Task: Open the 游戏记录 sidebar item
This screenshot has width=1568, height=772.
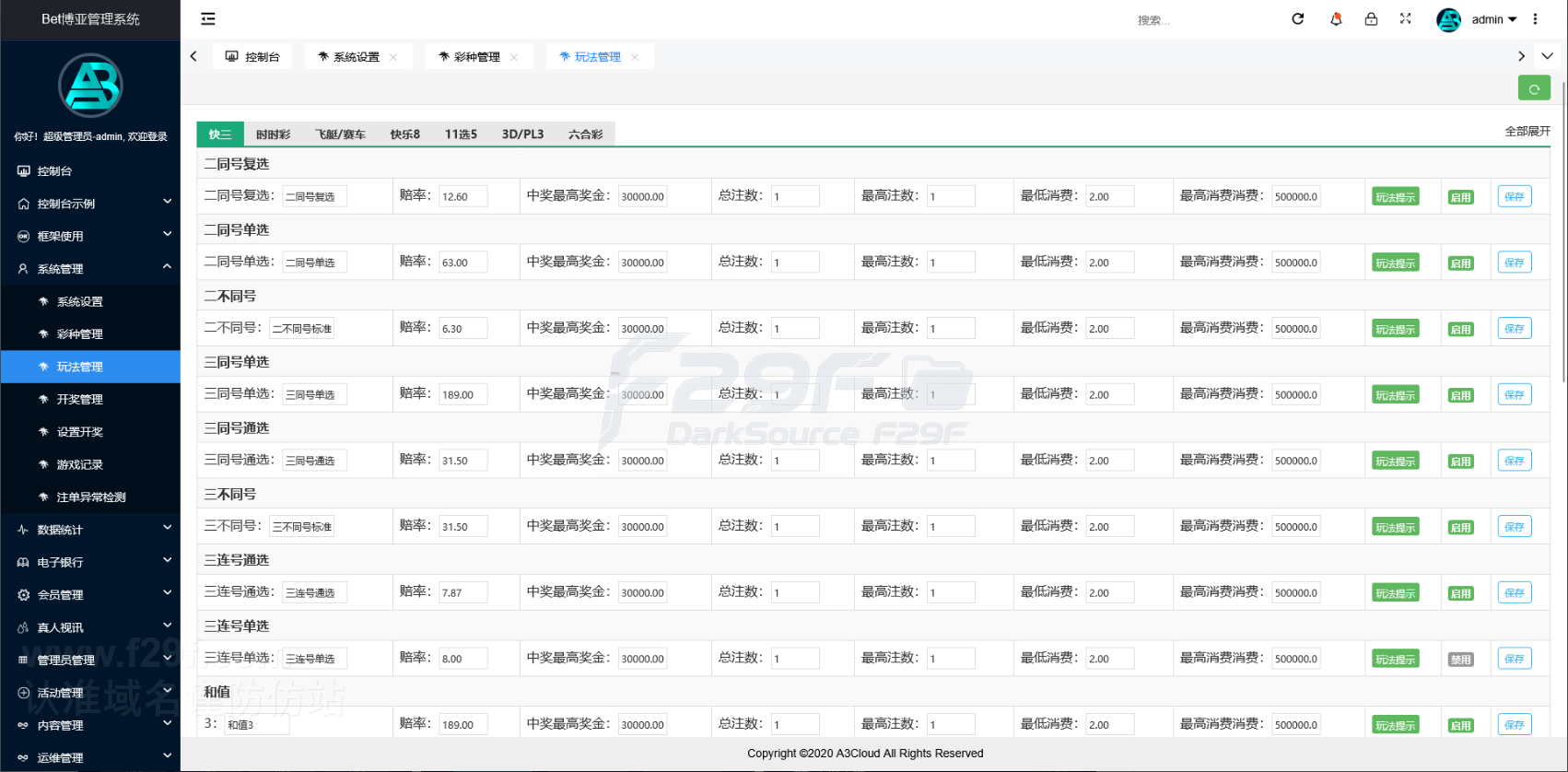Action: [x=90, y=464]
